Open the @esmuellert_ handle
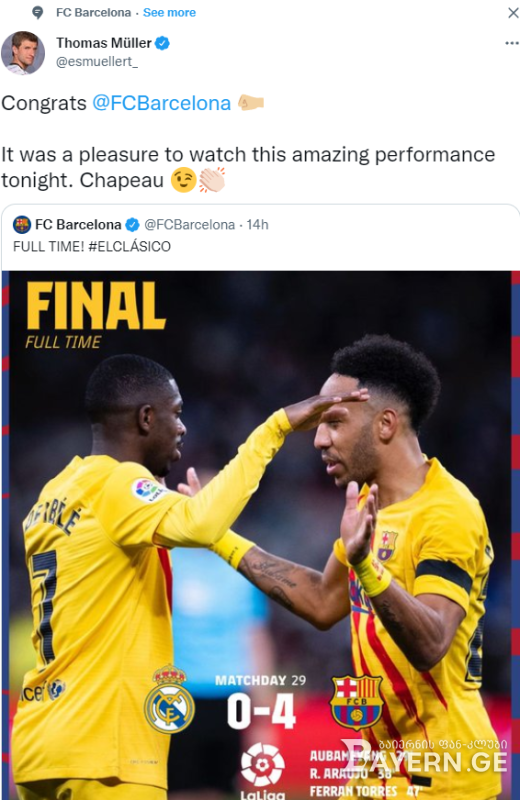This screenshot has height=800, width=520. click(97, 62)
